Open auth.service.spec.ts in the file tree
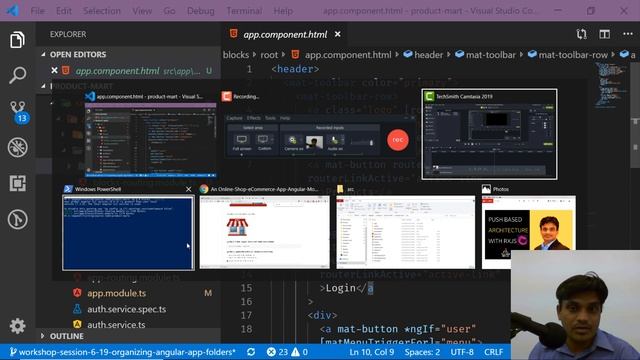This screenshot has height=360, width=640. click(x=127, y=309)
